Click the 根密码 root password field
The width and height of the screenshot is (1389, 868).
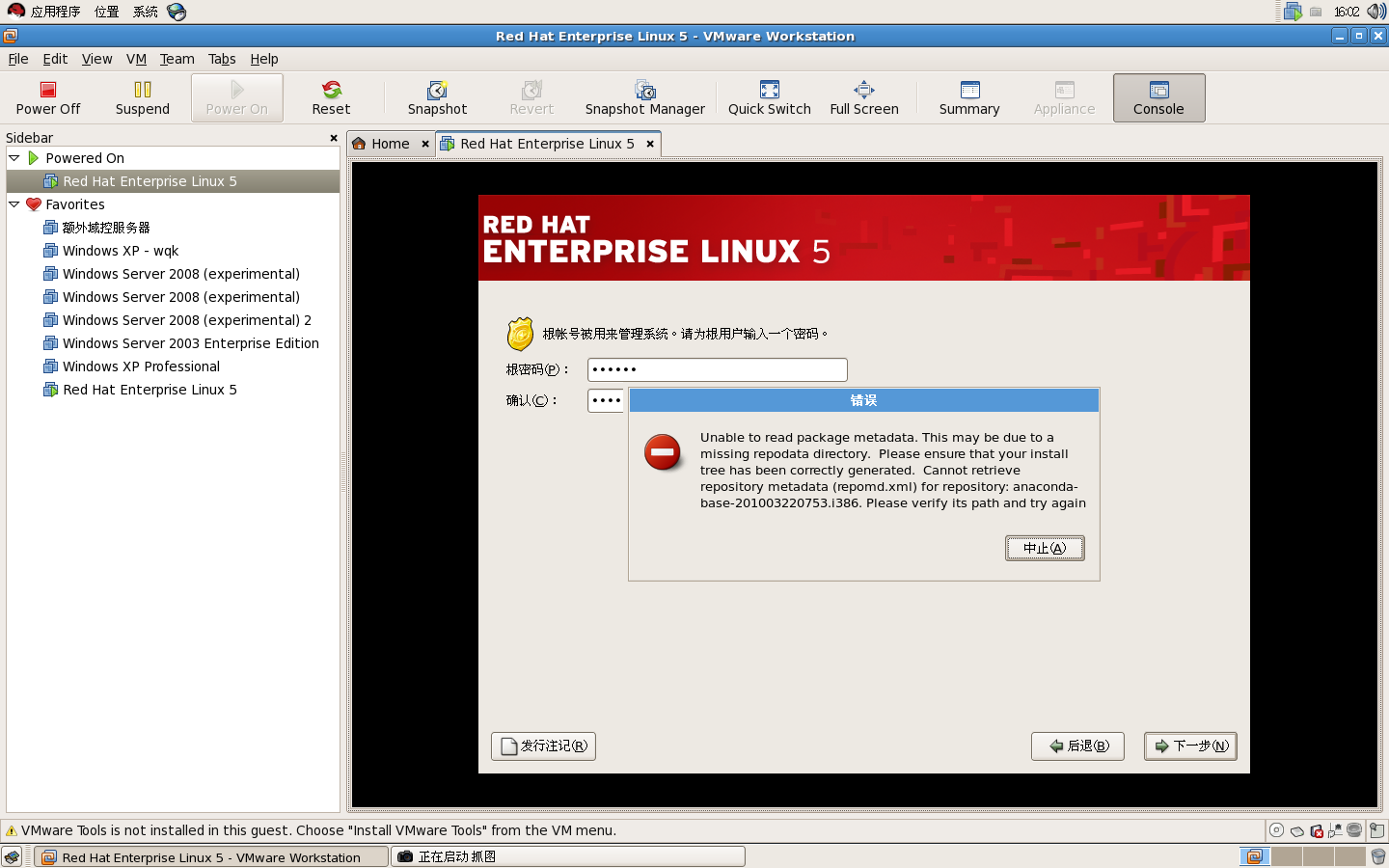click(717, 369)
